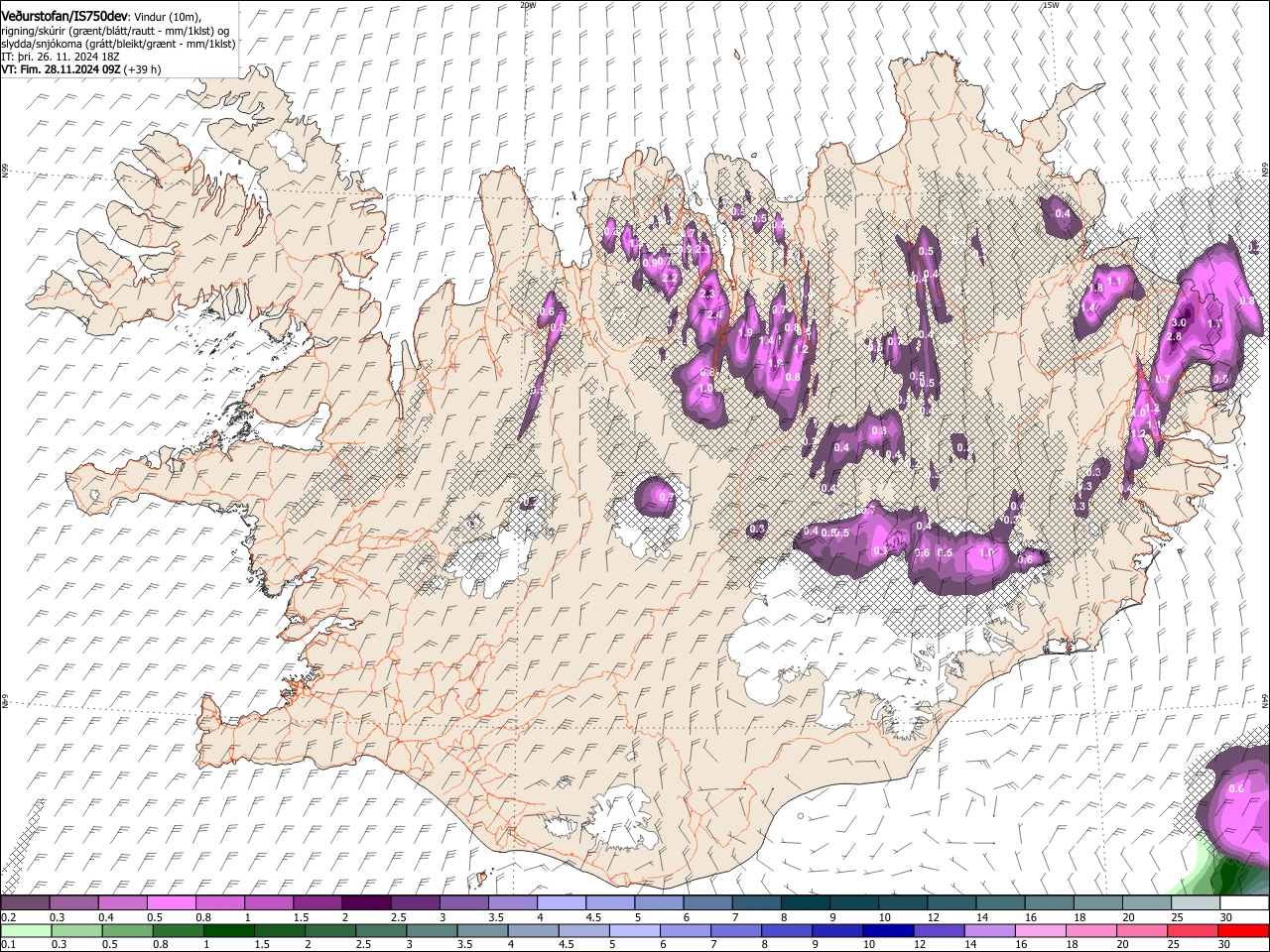
Task: Pick the snow scale swatch between 1.5 and 2
Action: coord(317,903)
